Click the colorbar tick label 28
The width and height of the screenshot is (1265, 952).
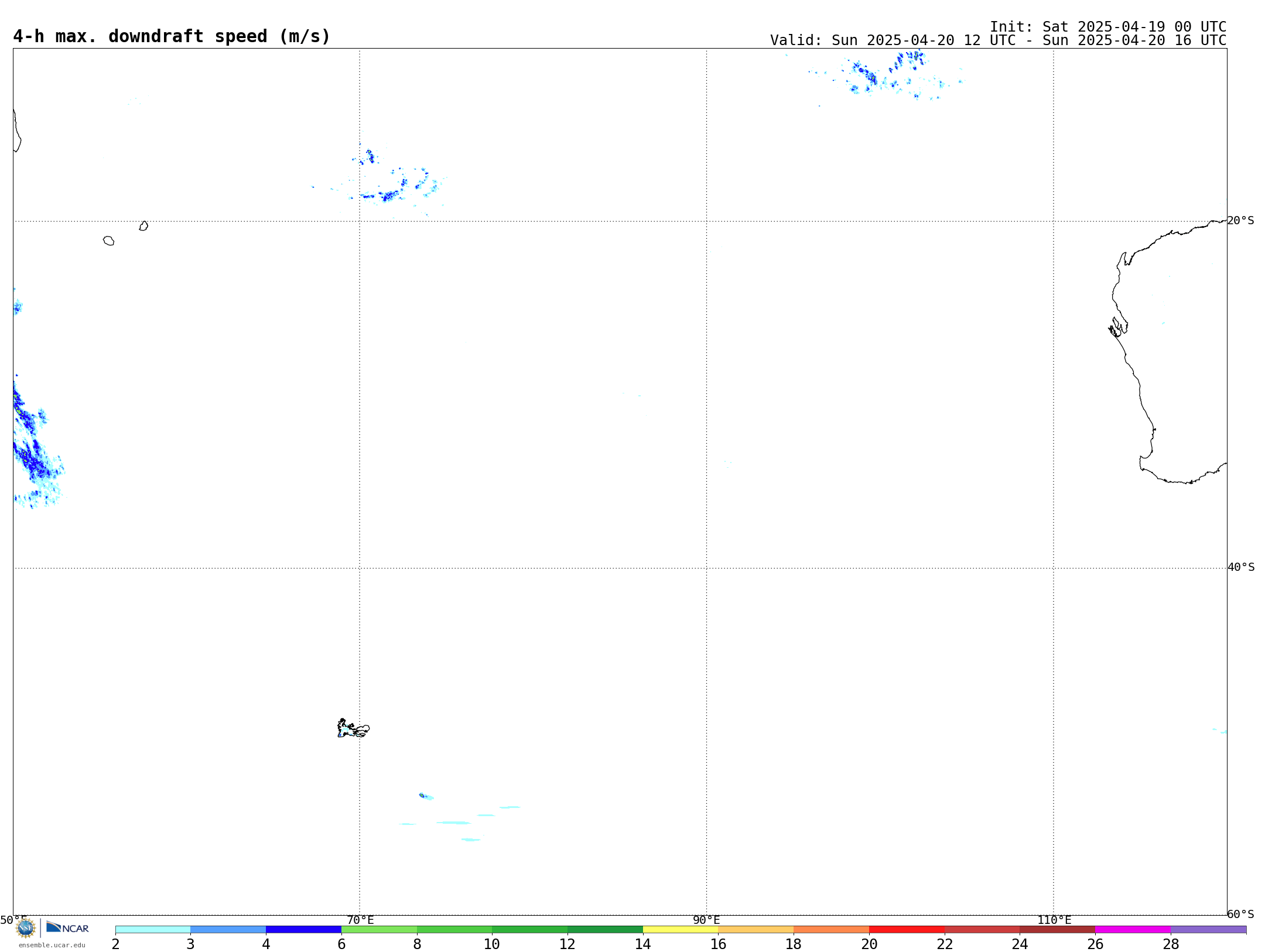[1171, 944]
